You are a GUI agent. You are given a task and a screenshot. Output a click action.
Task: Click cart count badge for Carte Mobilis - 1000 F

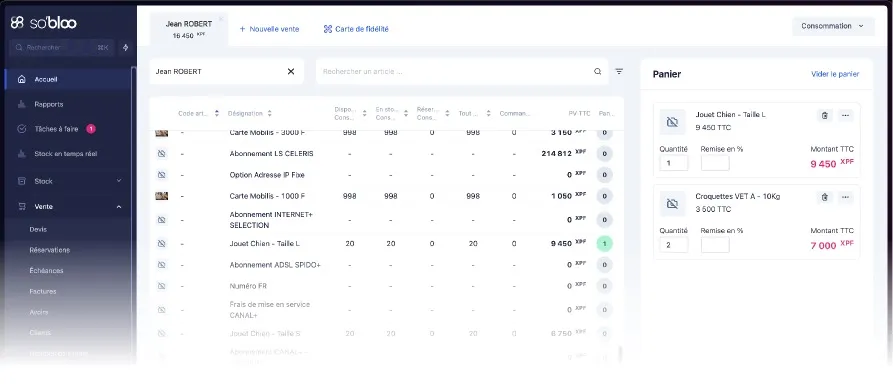[x=604, y=196]
